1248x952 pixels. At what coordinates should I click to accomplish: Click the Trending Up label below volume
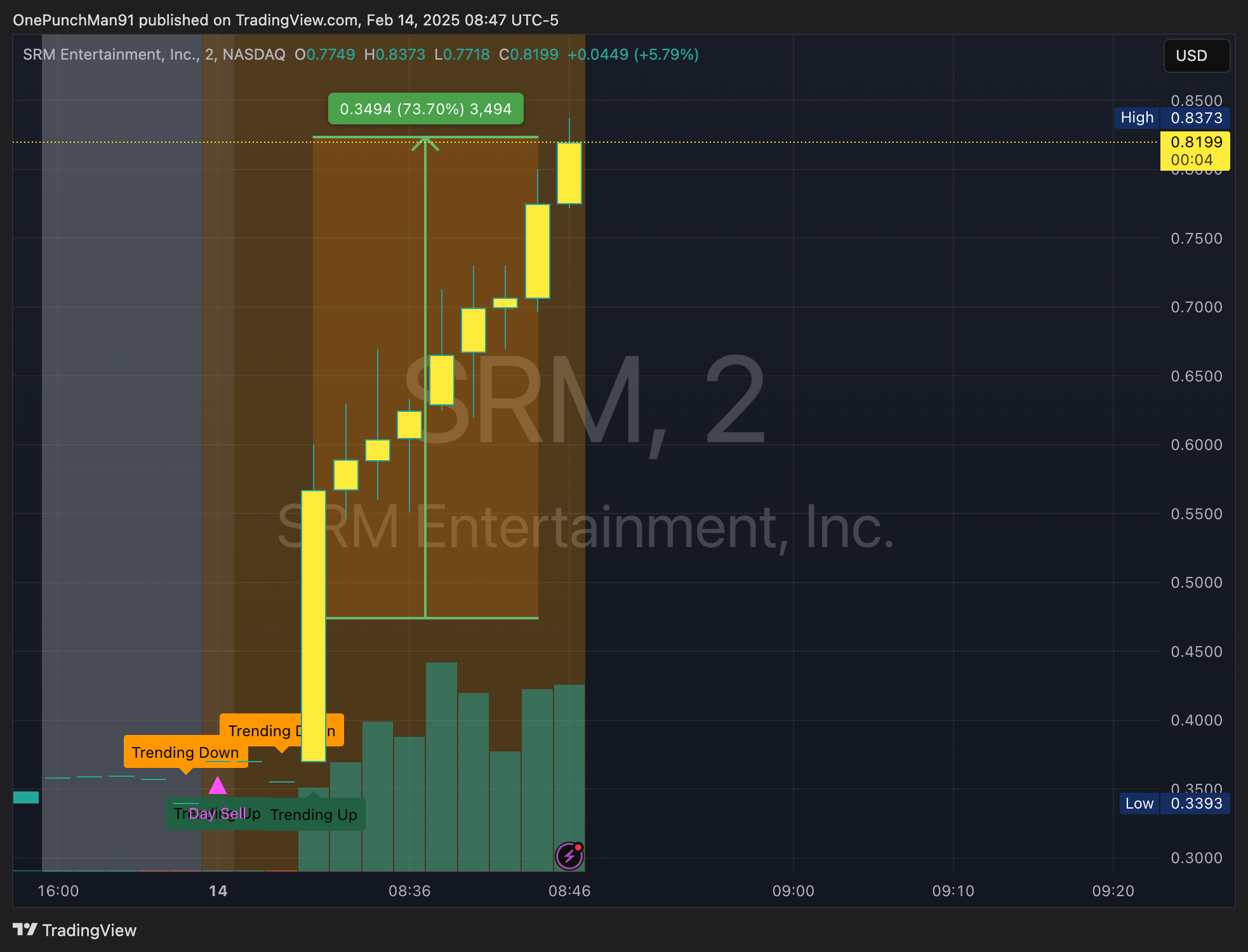coord(314,814)
